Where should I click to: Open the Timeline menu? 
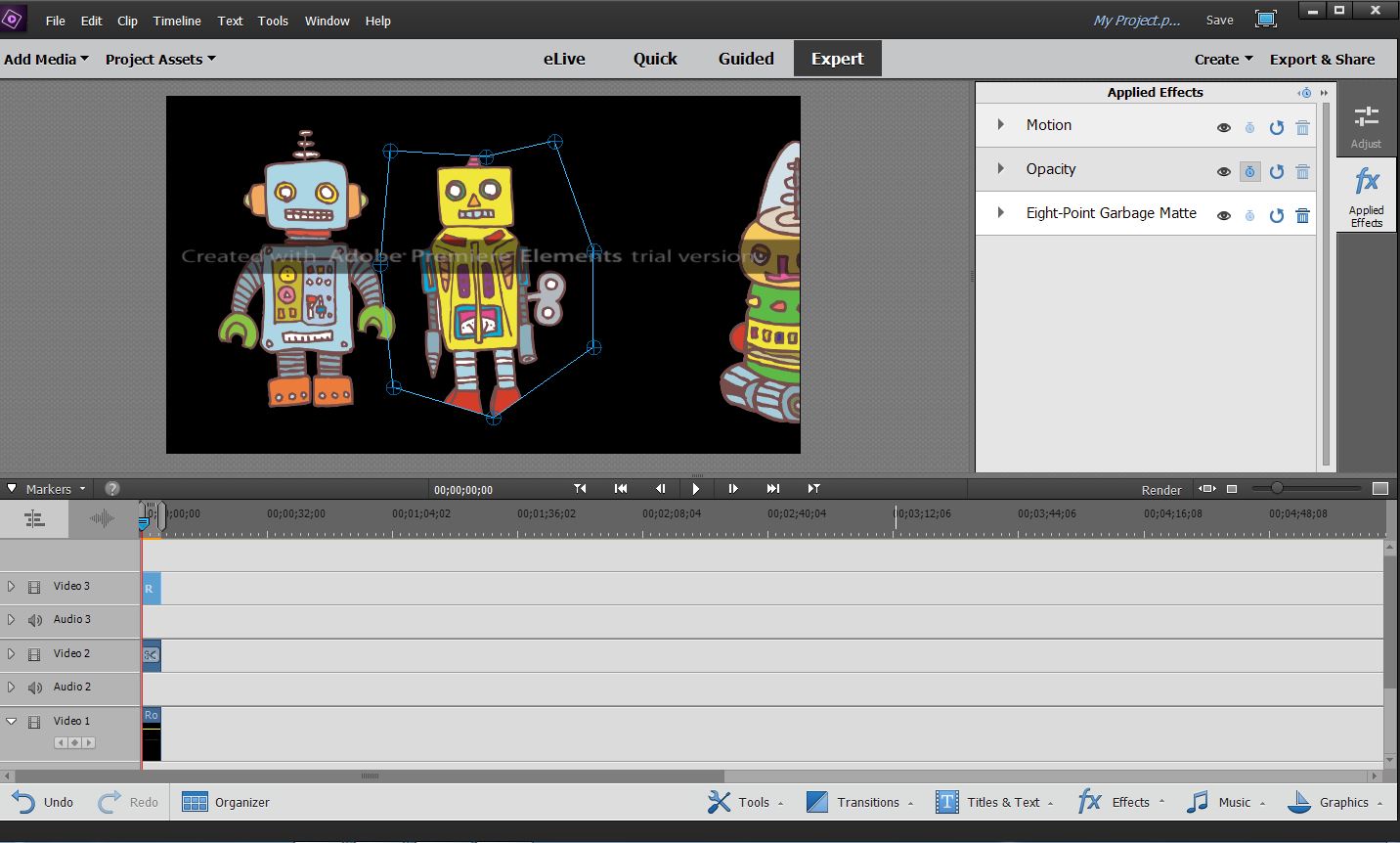click(x=177, y=21)
